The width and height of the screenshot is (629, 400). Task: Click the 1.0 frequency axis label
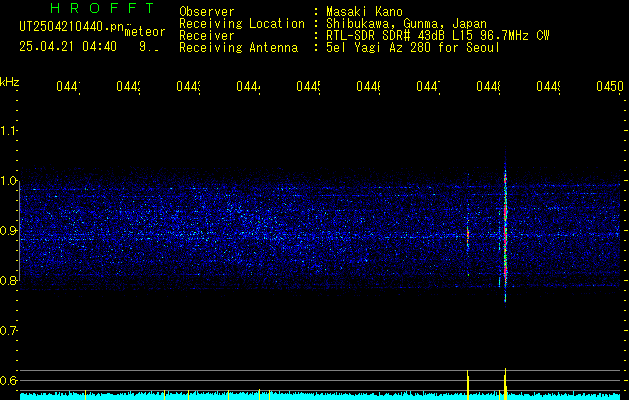8,181
